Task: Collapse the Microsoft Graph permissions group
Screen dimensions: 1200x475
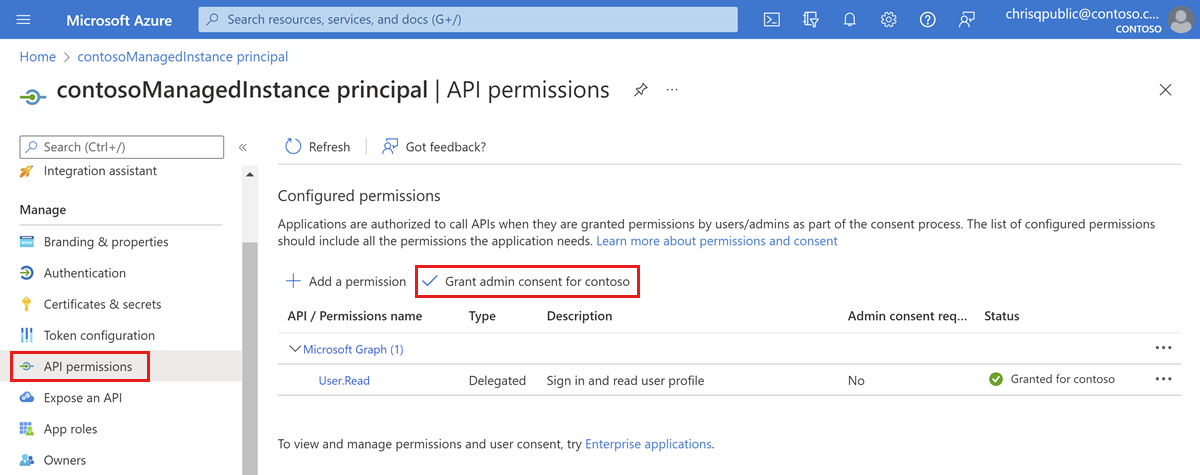Action: pyautogui.click(x=295, y=349)
